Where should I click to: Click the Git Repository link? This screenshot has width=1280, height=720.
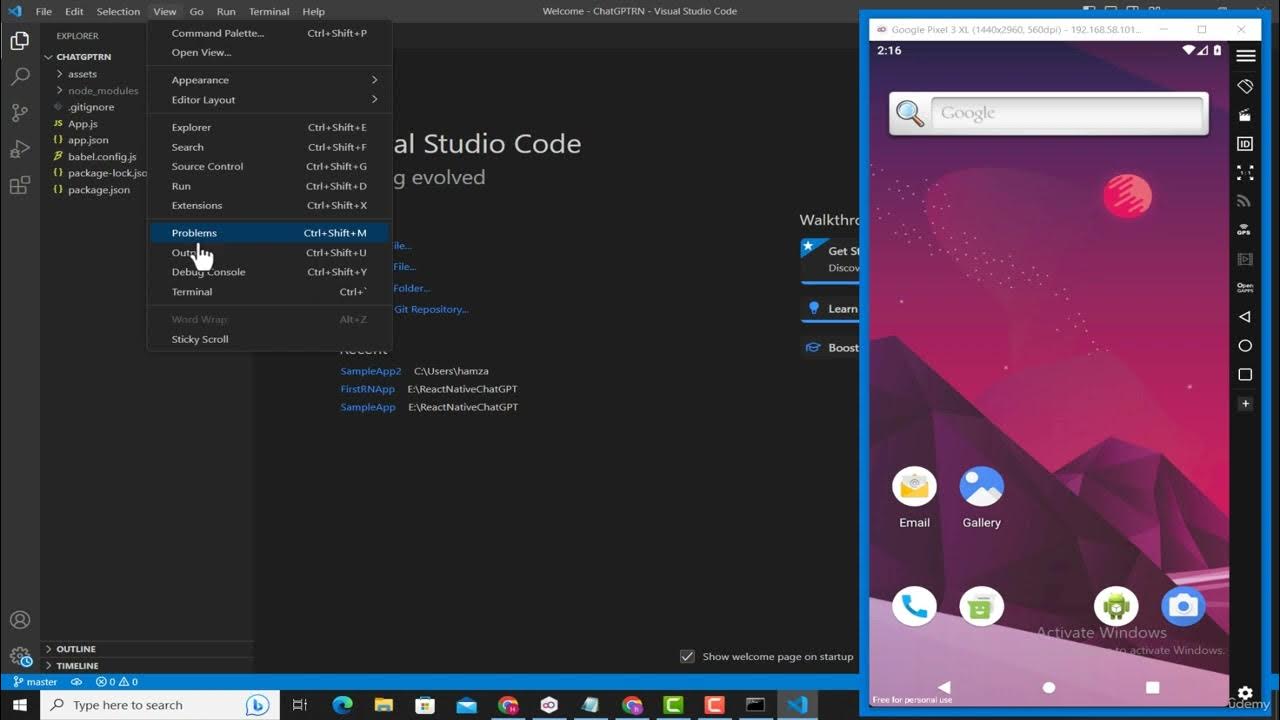click(x=431, y=309)
